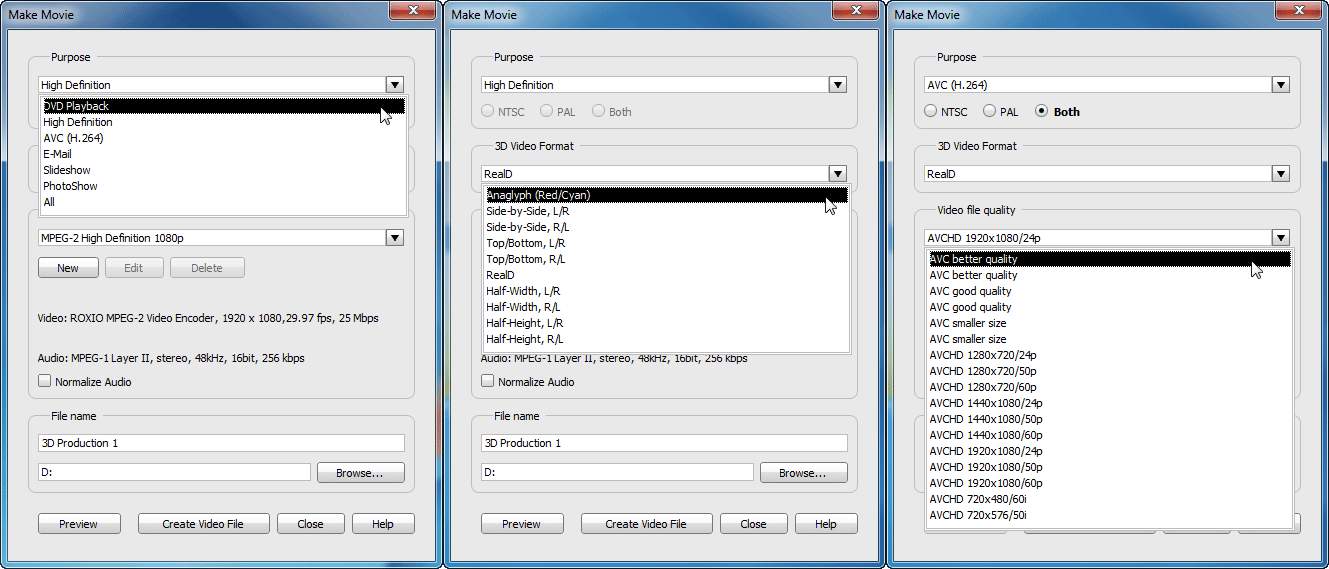Image resolution: width=1329 pixels, height=569 pixels.
Task: Select AVCHD 1280x720/50p quality
Action: coord(1109,371)
